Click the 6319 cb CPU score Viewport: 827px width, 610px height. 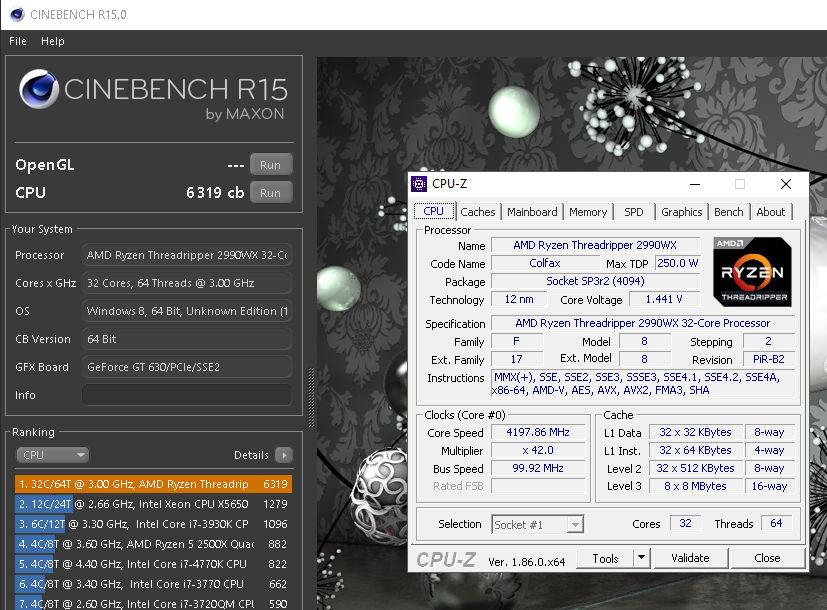coord(215,192)
